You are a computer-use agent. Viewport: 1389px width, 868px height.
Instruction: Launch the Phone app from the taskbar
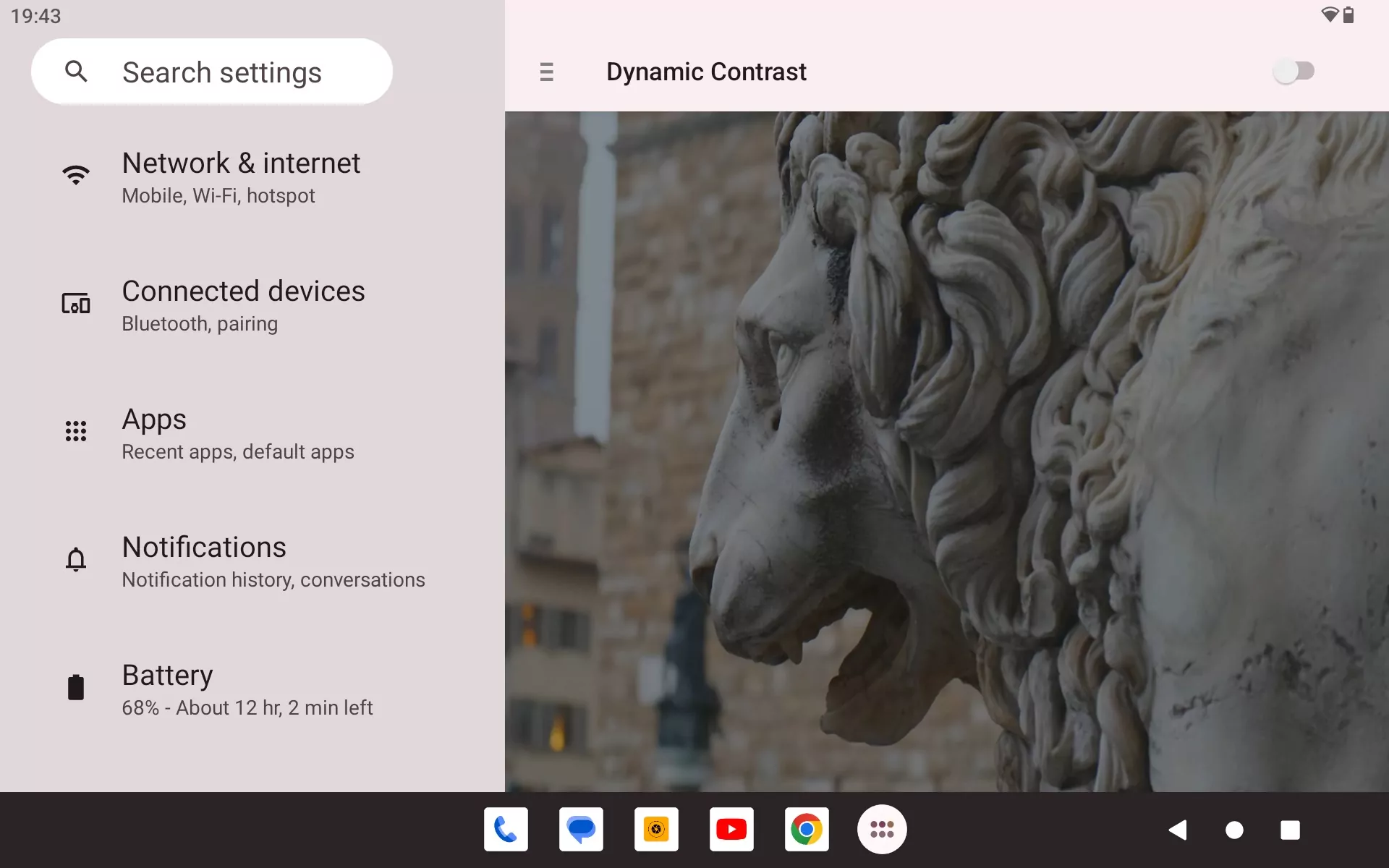coord(506,830)
